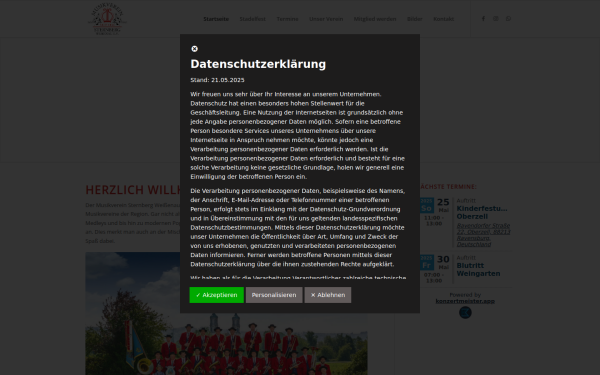The height and width of the screenshot is (375, 600).
Task: Open the WhatsApp icon in the header
Action: (x=508, y=19)
